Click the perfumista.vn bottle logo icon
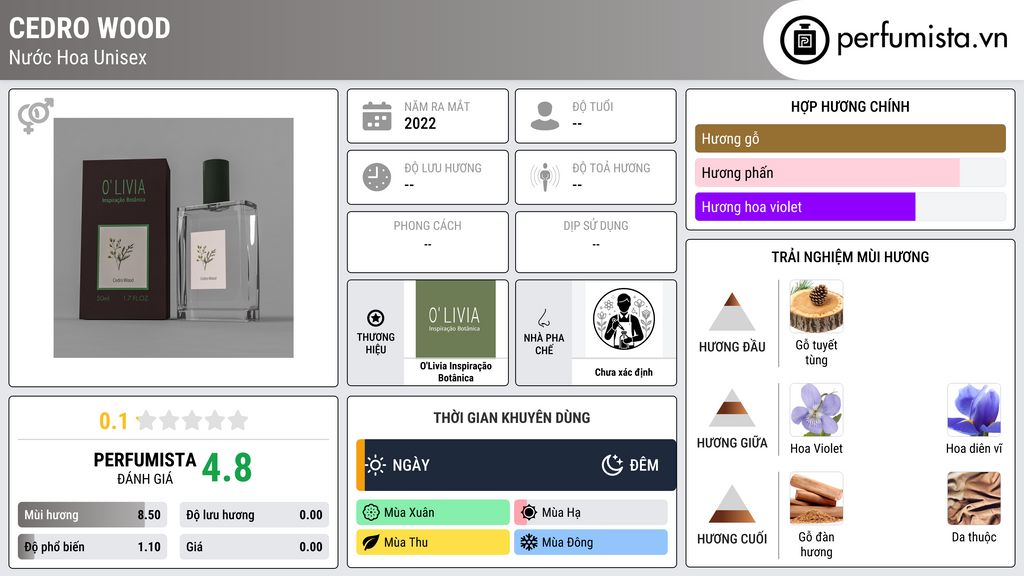Screen dimensions: 1024x576 805,40
